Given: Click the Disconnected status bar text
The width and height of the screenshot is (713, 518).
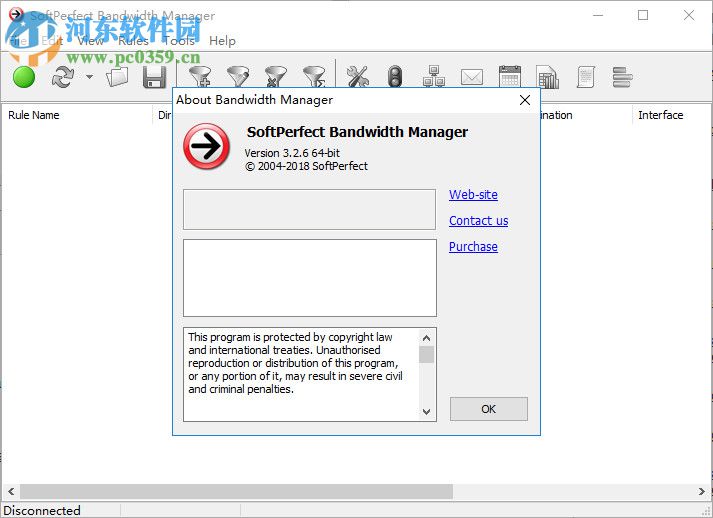Looking at the screenshot, I should (42, 510).
